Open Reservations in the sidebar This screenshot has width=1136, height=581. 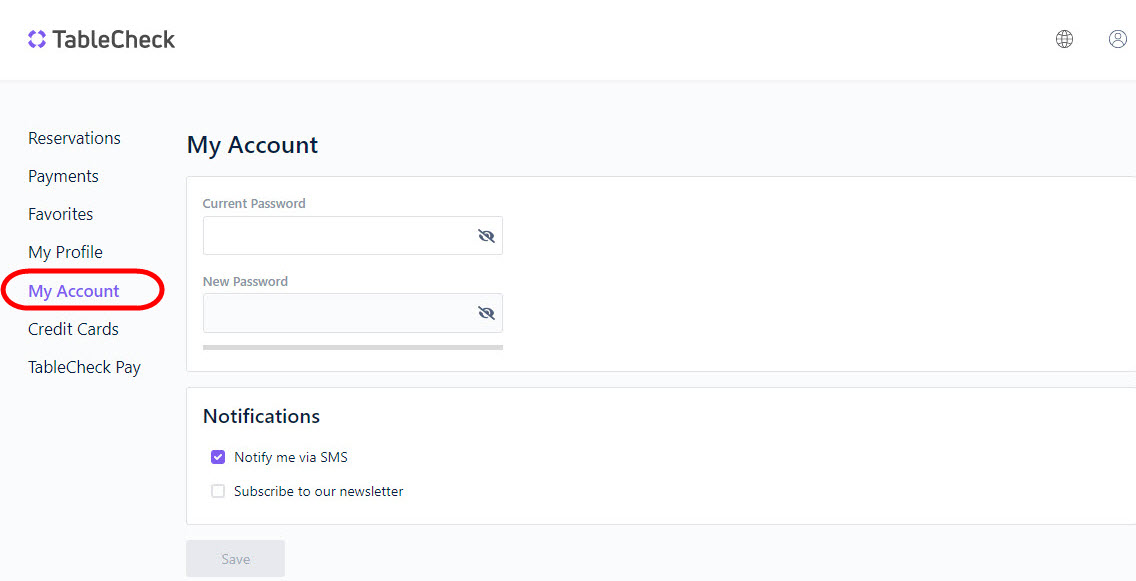click(x=74, y=138)
